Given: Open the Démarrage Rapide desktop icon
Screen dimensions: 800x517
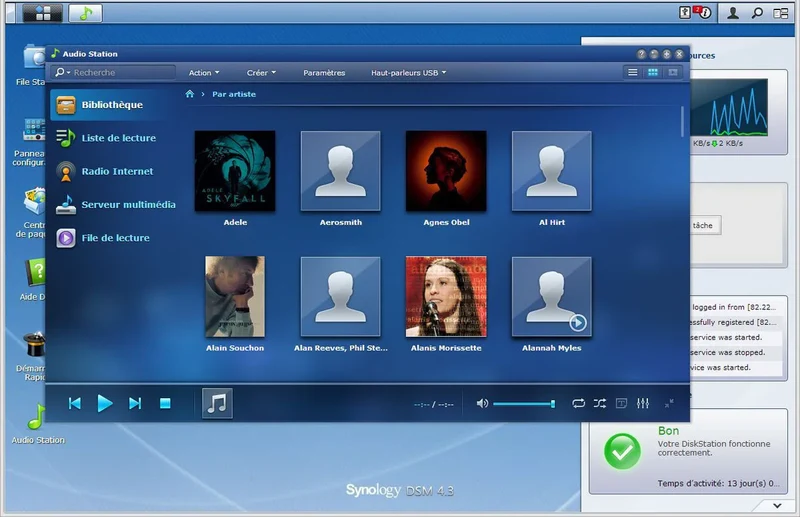Looking at the screenshot, I should 31,356.
